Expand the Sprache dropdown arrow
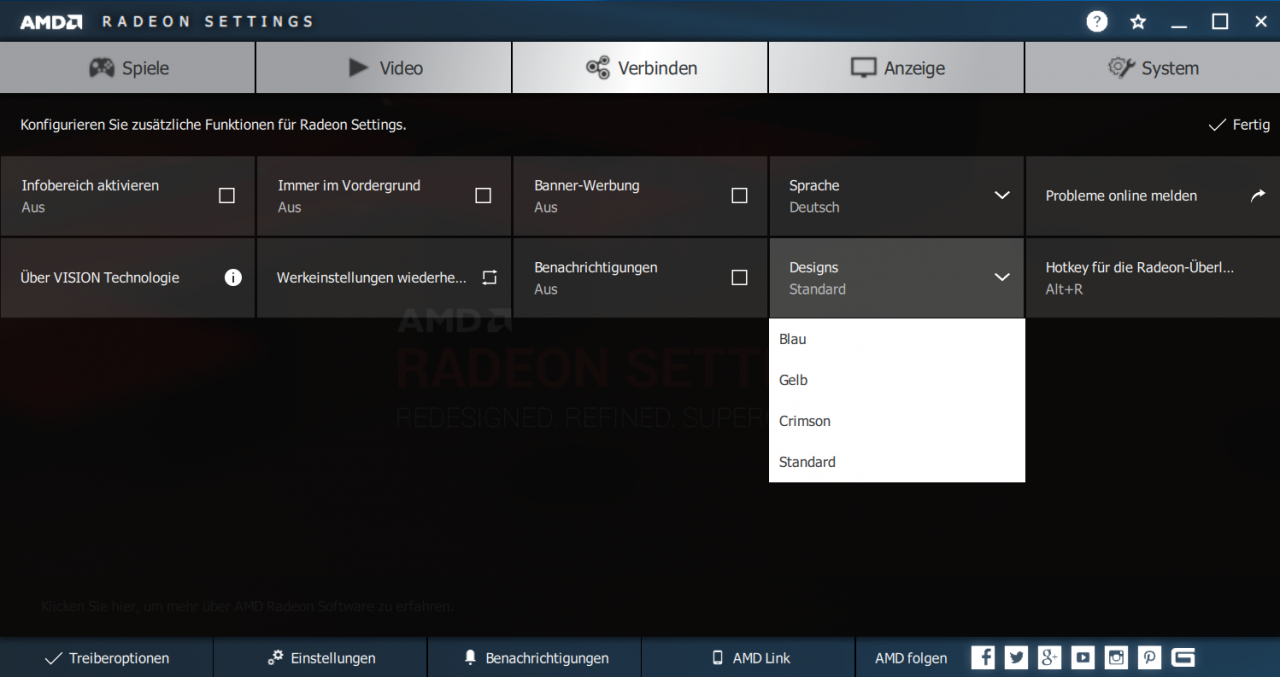This screenshot has width=1280, height=677. 1002,195
